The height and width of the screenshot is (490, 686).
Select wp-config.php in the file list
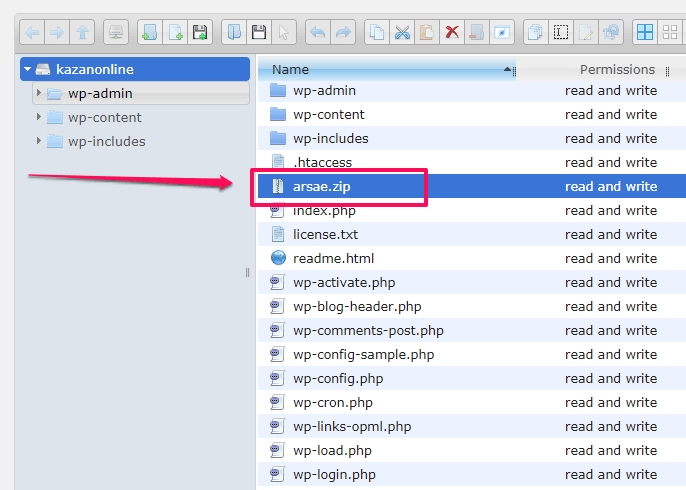pos(338,378)
